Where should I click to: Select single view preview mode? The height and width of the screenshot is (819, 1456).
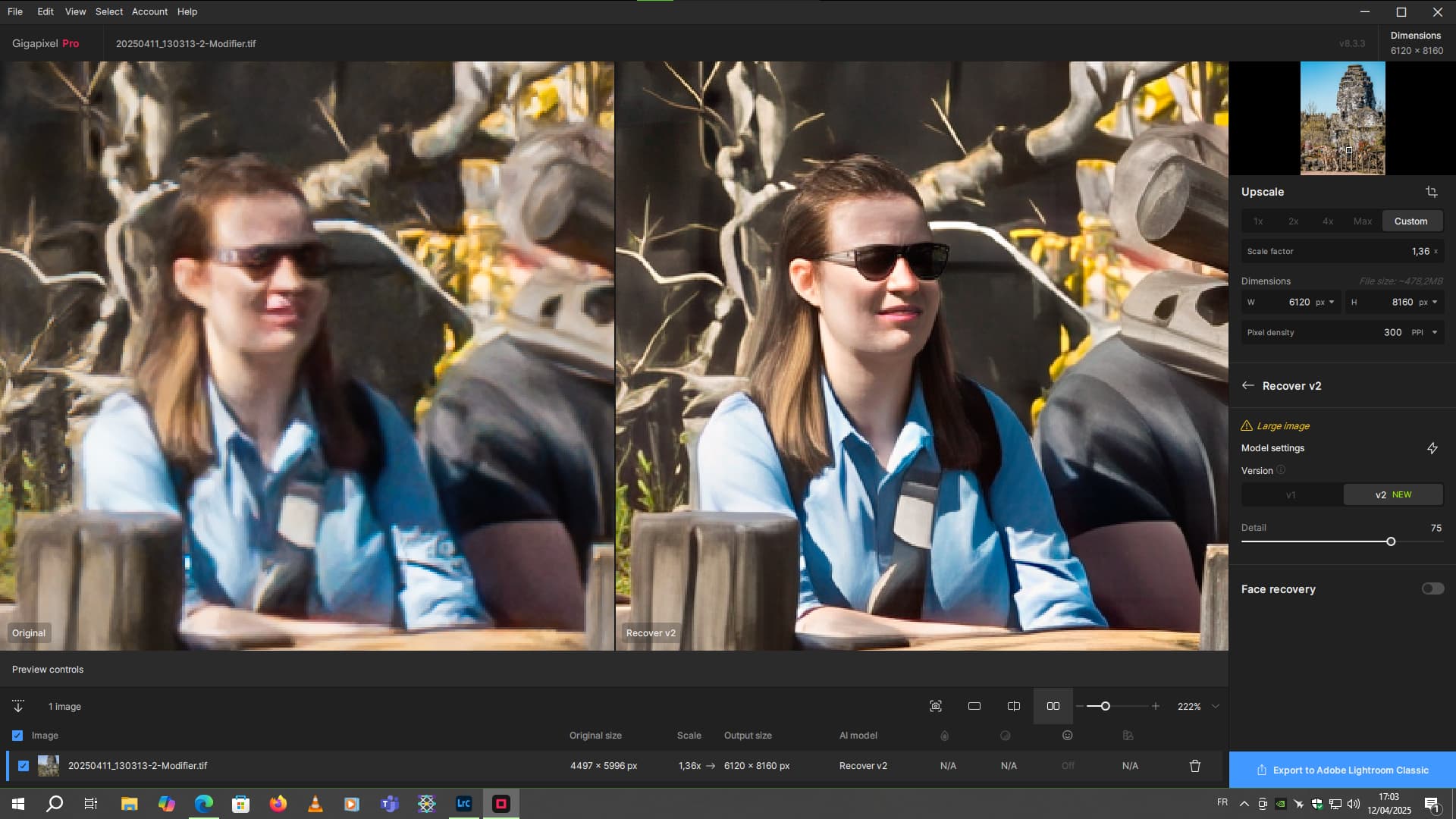coord(974,706)
